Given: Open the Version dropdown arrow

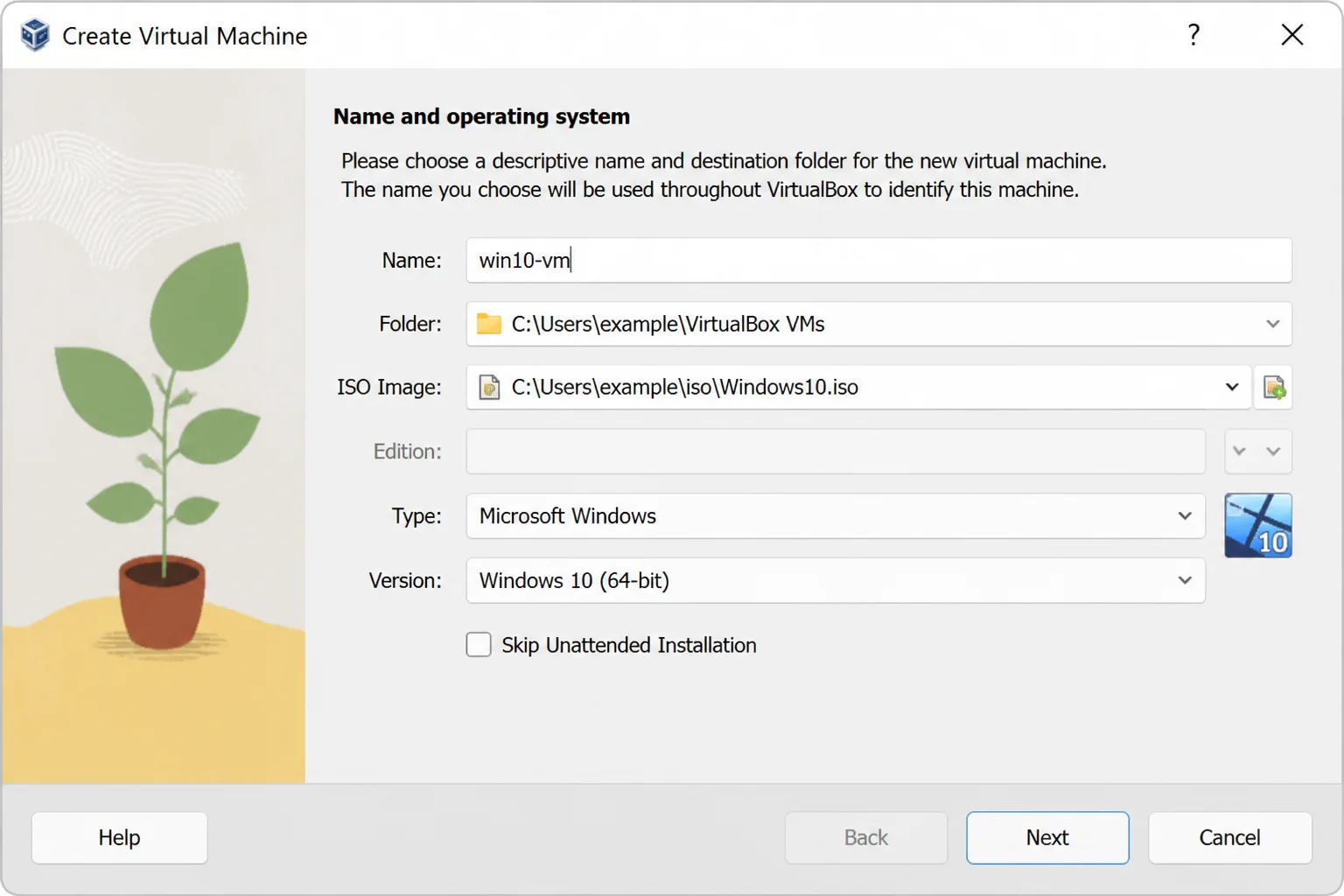Looking at the screenshot, I should click(x=1185, y=580).
